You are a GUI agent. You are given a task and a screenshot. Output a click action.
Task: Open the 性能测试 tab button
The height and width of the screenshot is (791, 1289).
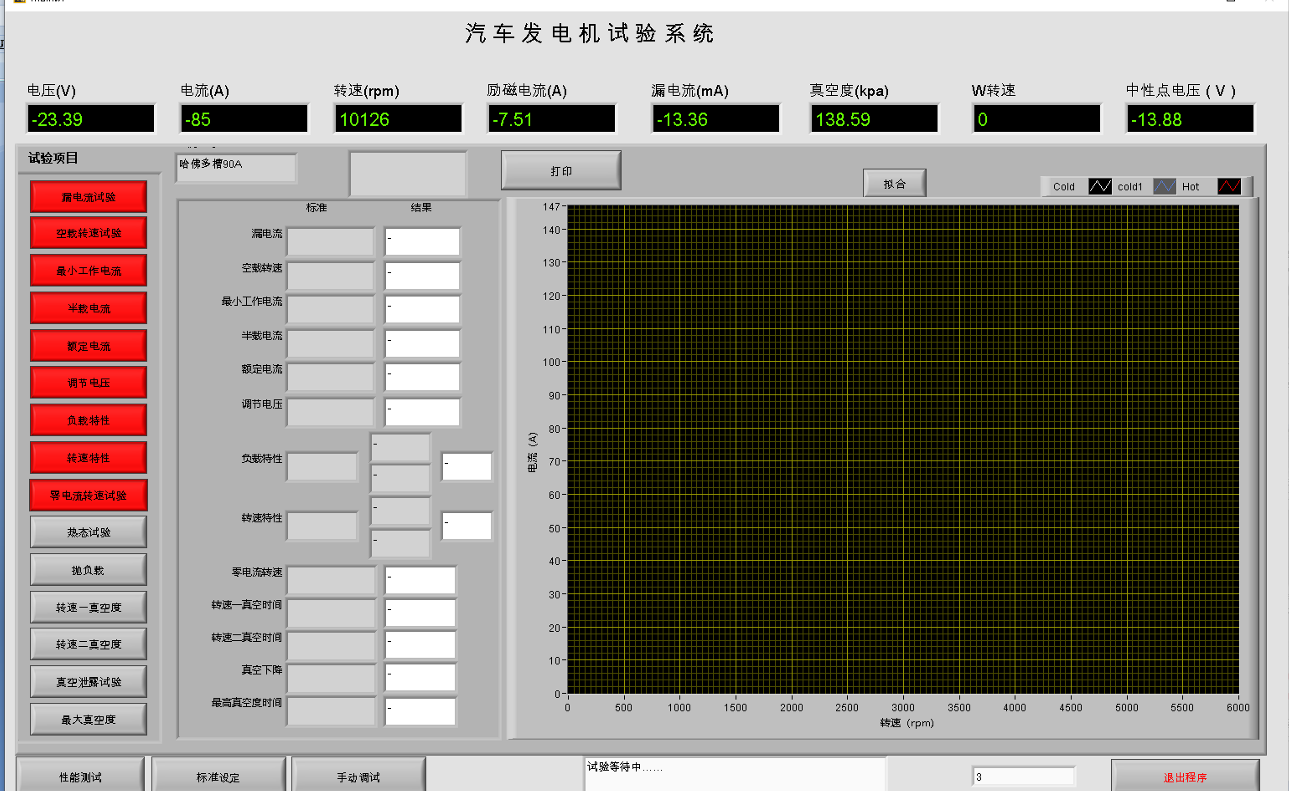(80, 776)
